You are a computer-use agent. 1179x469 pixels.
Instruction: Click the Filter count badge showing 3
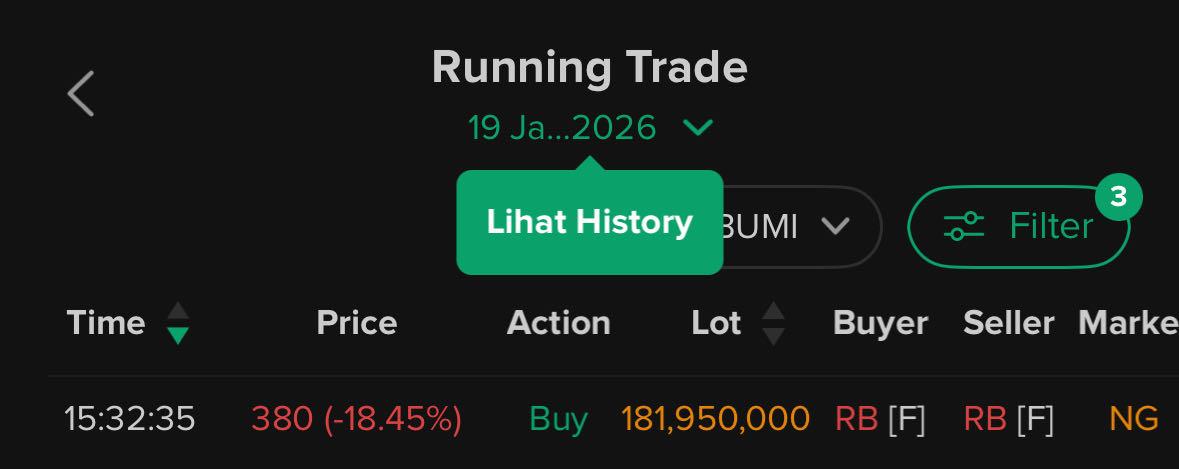point(1118,198)
